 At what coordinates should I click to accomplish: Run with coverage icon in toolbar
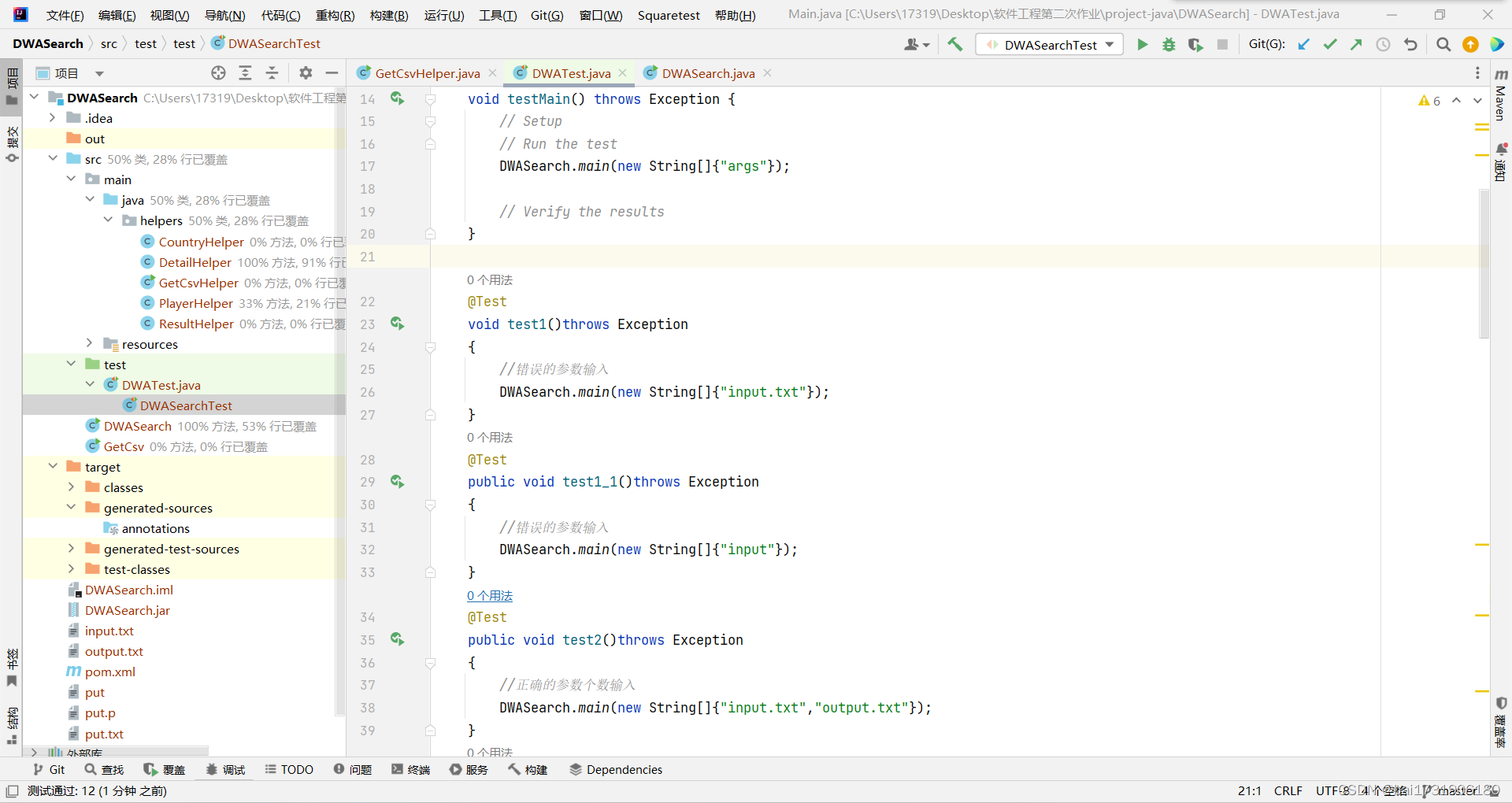1195,45
